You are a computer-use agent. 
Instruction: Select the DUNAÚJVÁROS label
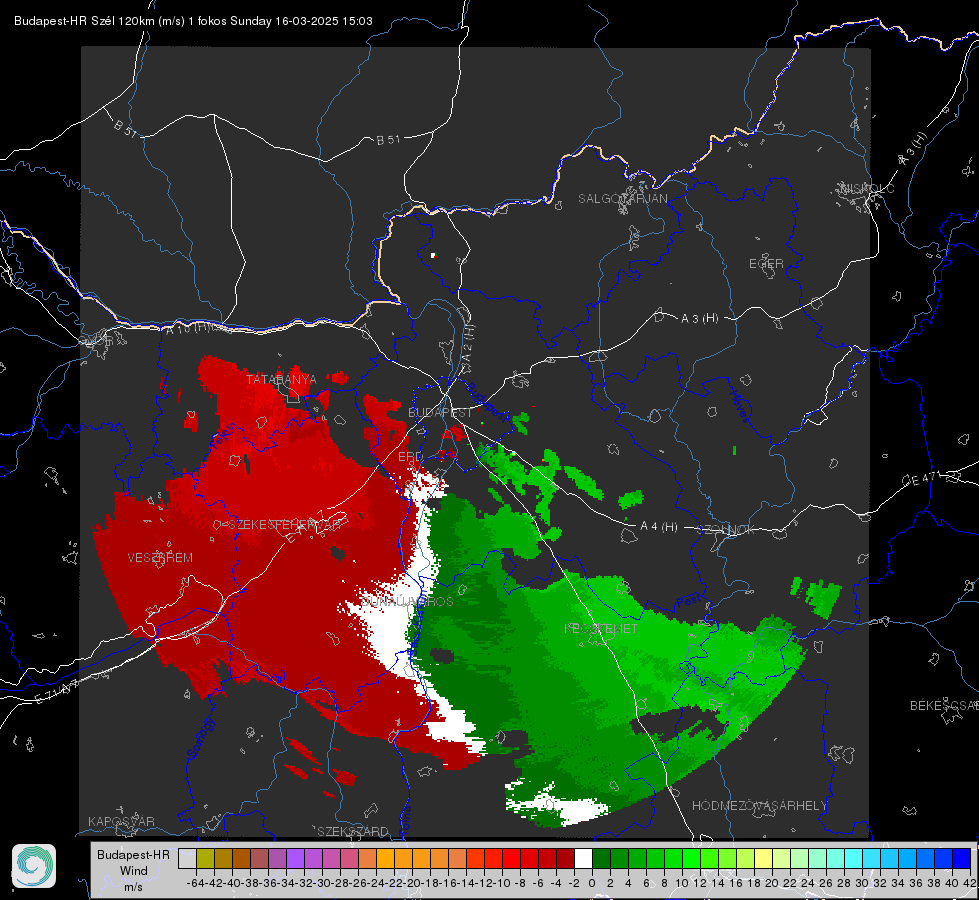407,601
